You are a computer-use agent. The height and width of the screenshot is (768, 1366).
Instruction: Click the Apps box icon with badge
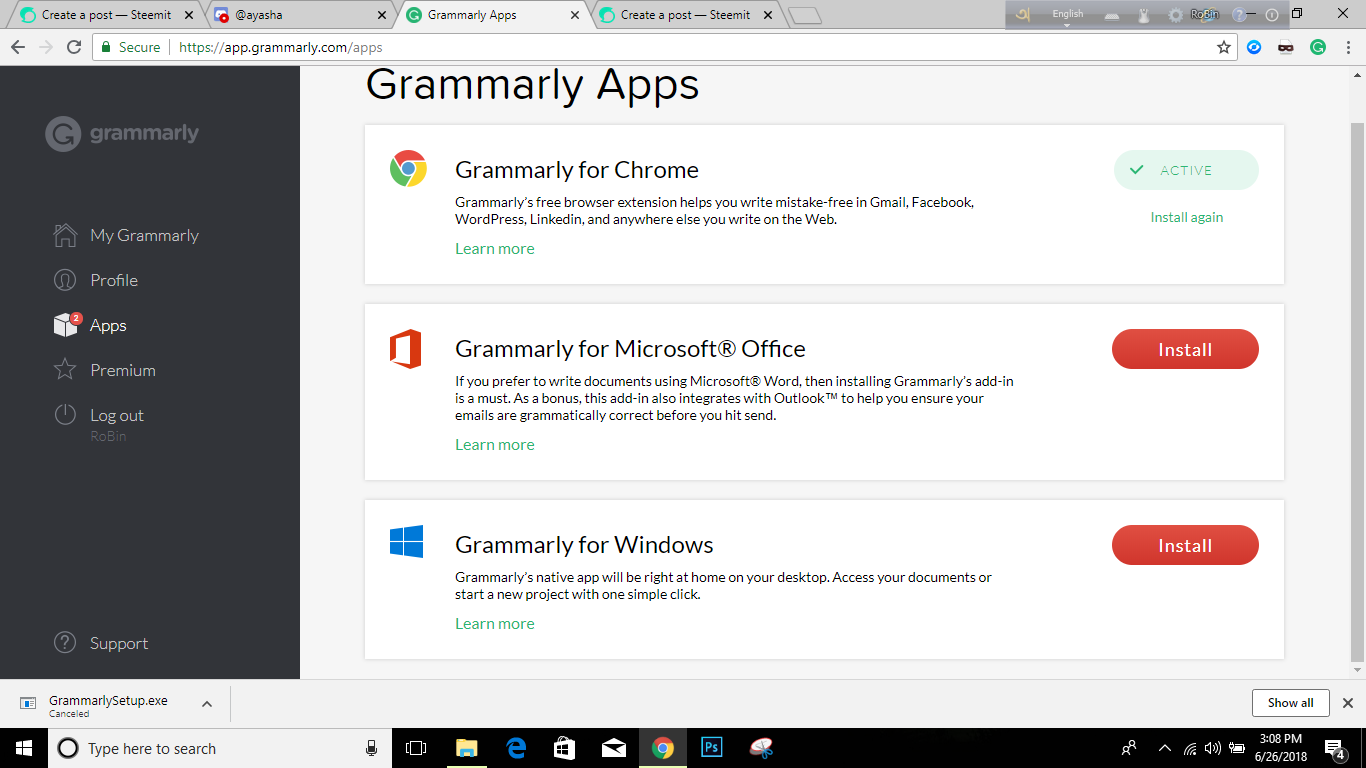[67, 324]
